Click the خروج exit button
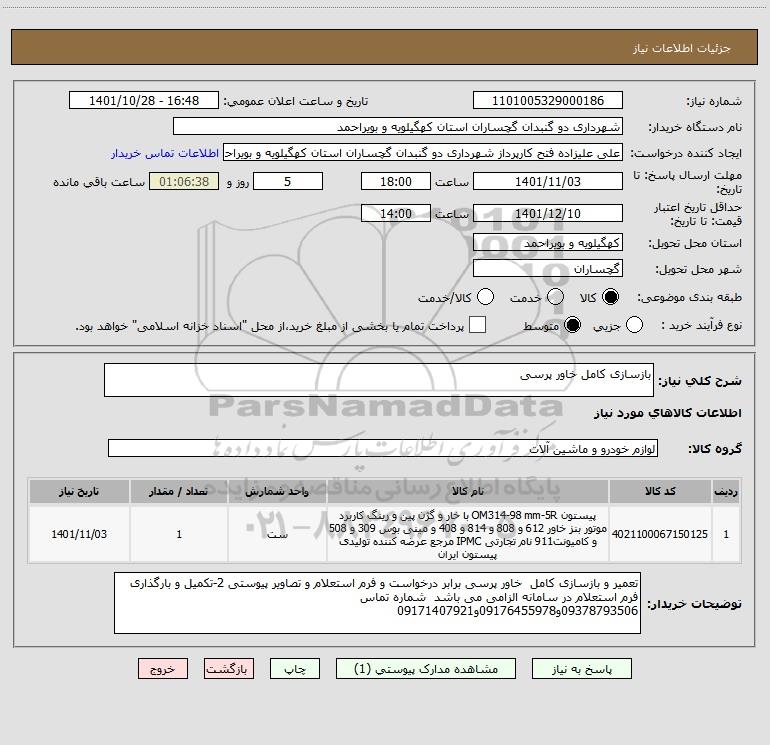This screenshot has width=770, height=745. tap(163, 669)
